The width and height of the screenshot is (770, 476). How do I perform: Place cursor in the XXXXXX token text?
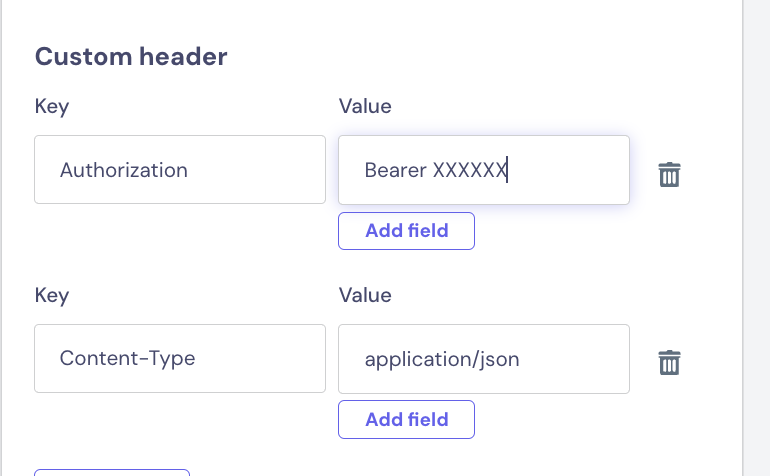[469, 170]
